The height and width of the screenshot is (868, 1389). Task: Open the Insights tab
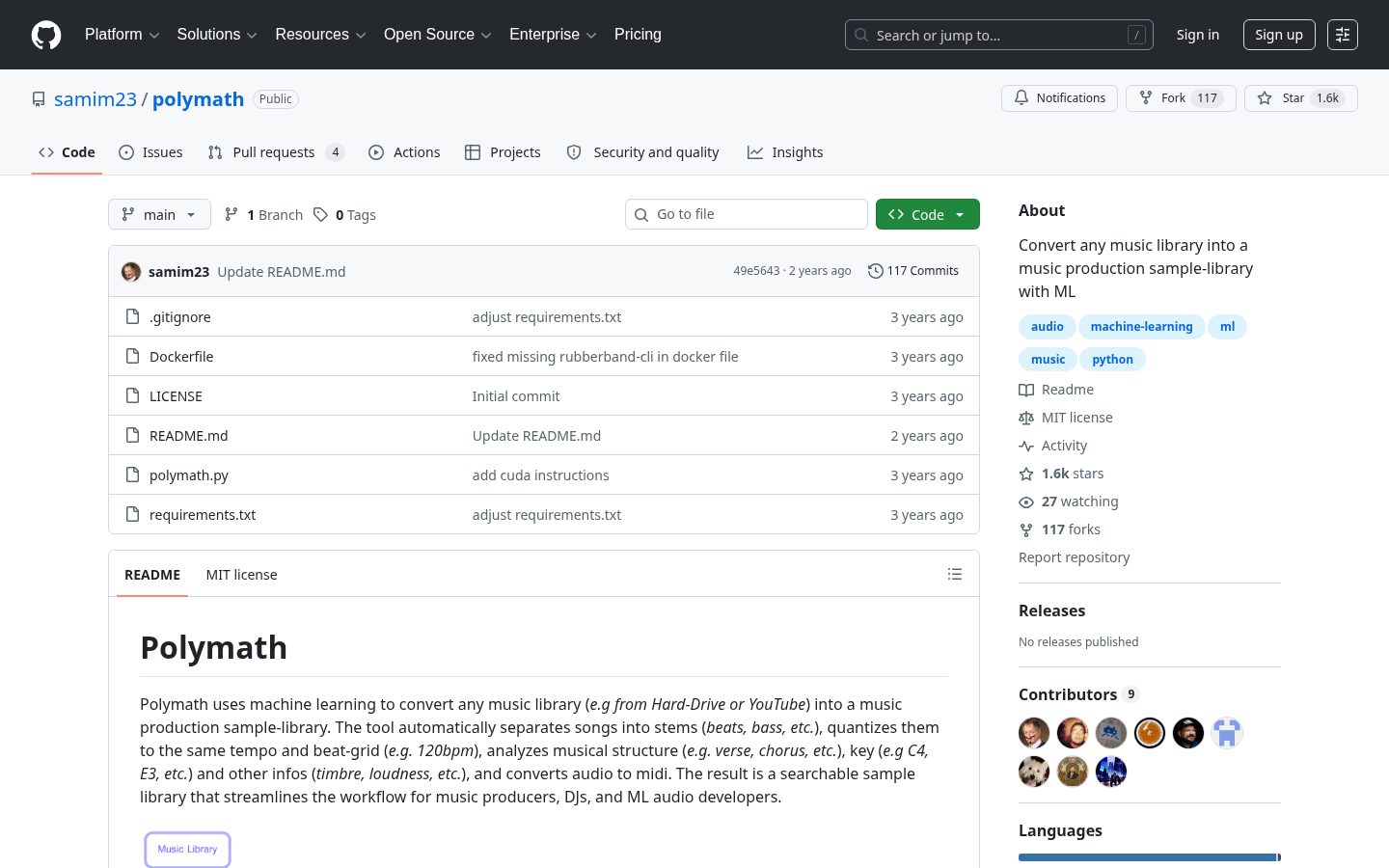pyautogui.click(x=785, y=152)
